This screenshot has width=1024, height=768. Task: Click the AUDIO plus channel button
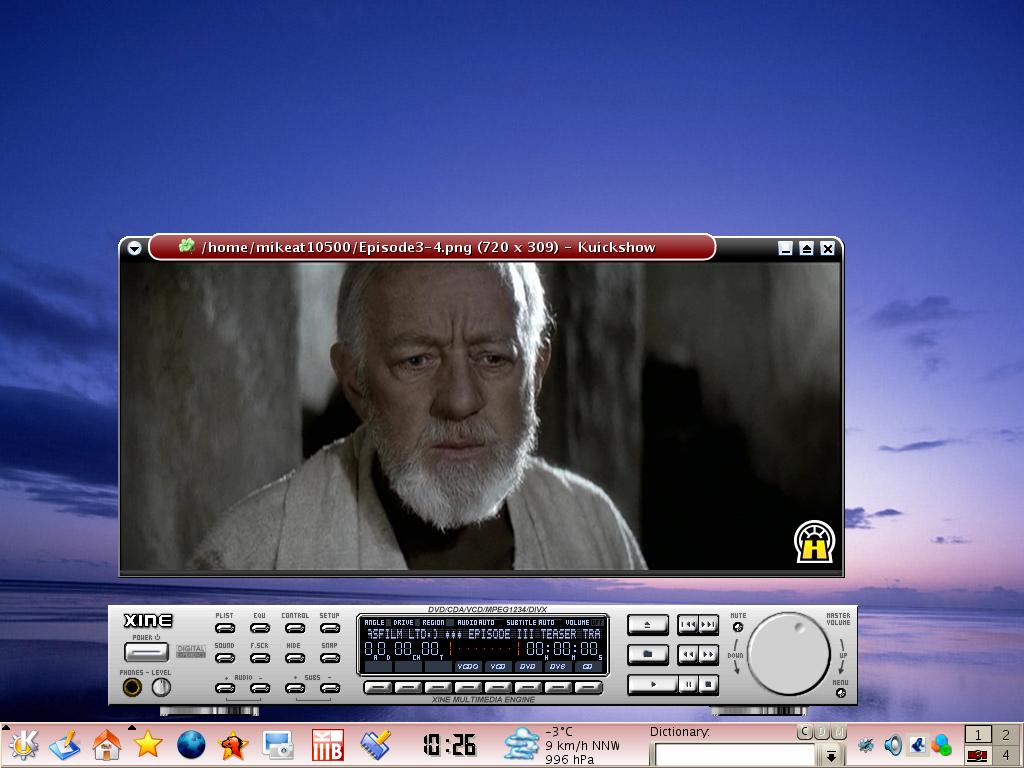225,688
